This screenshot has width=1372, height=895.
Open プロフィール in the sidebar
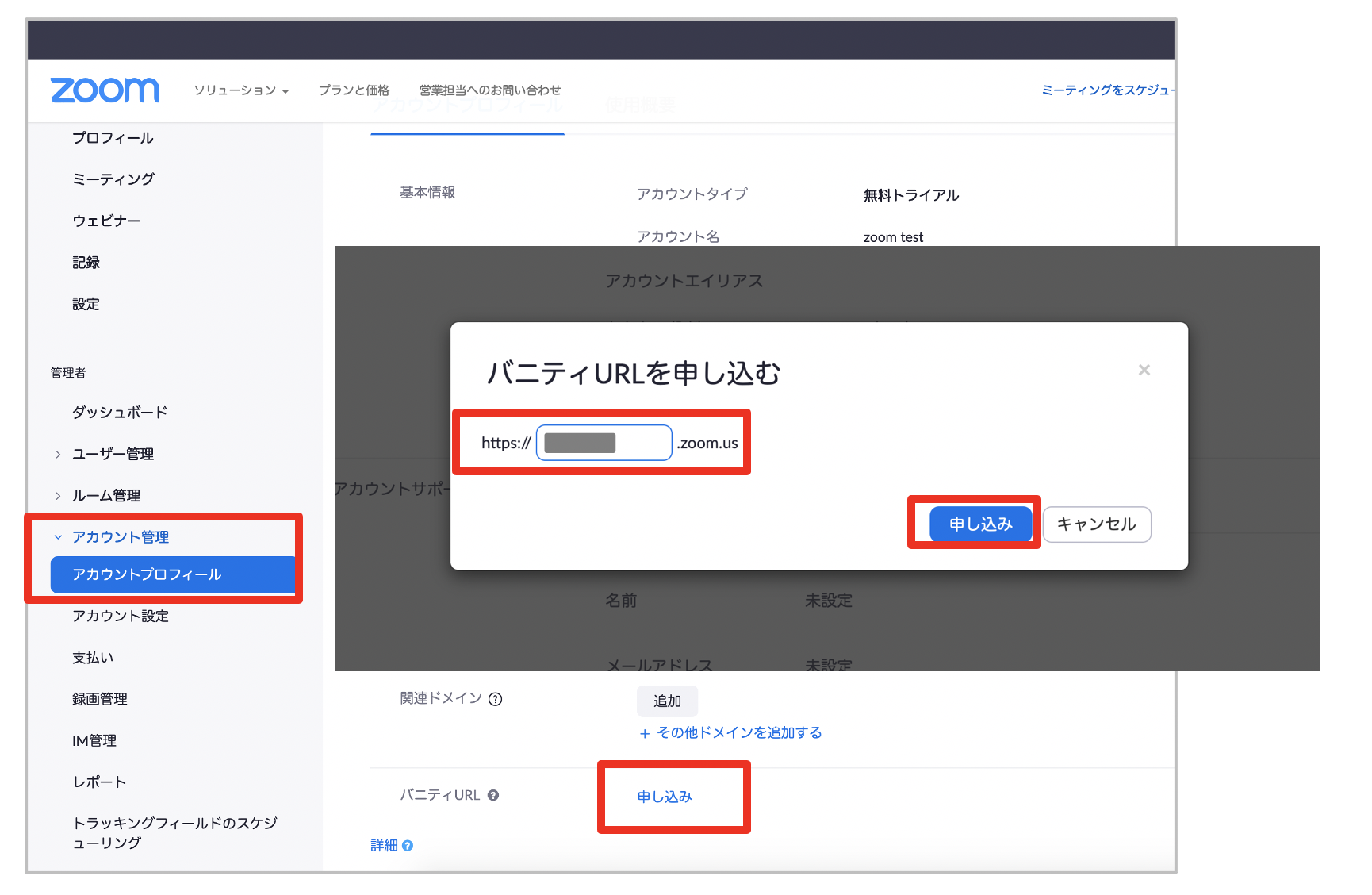(113, 138)
